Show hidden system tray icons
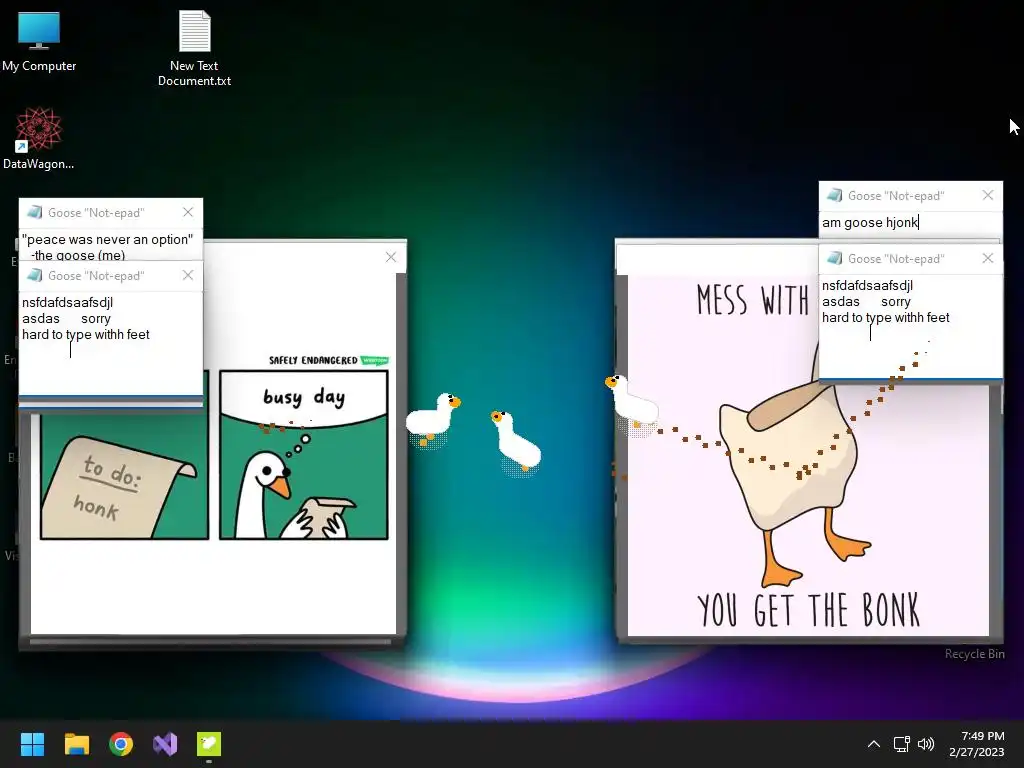 pyautogui.click(x=874, y=744)
